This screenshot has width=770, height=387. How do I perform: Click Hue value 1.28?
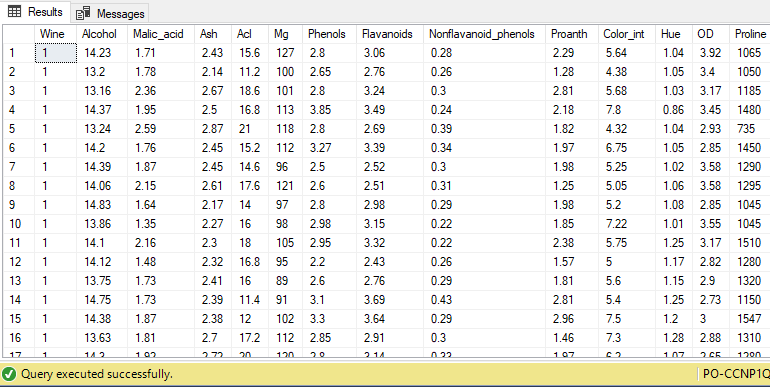point(673,337)
